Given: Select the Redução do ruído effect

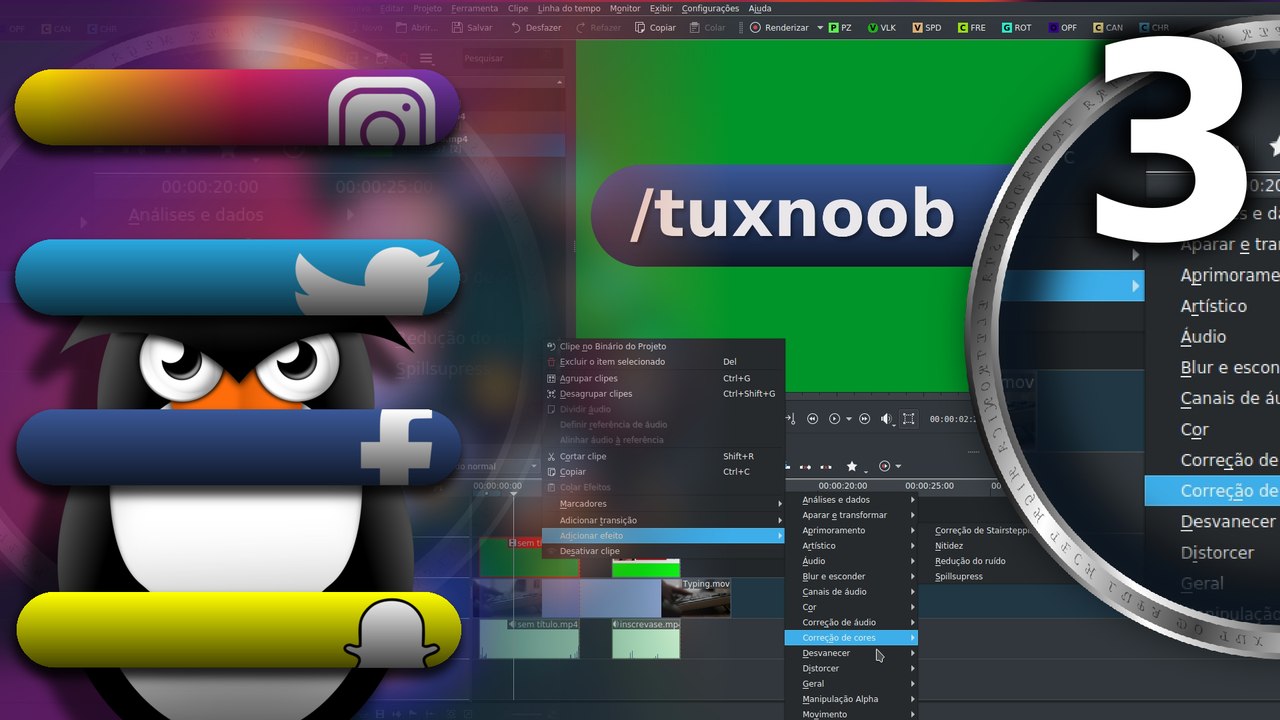Looking at the screenshot, I should pyautogui.click(x=970, y=561).
